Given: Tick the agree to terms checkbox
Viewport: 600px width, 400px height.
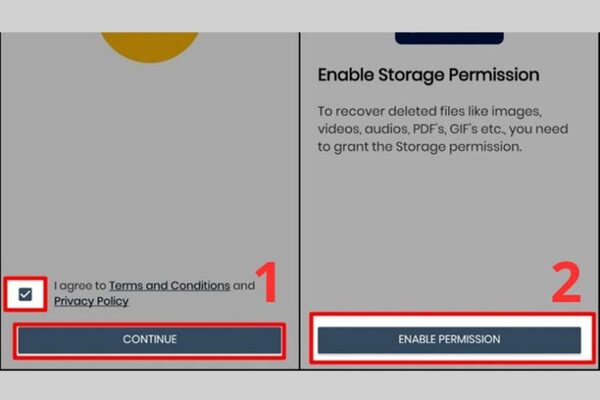Looking at the screenshot, I should (25, 293).
